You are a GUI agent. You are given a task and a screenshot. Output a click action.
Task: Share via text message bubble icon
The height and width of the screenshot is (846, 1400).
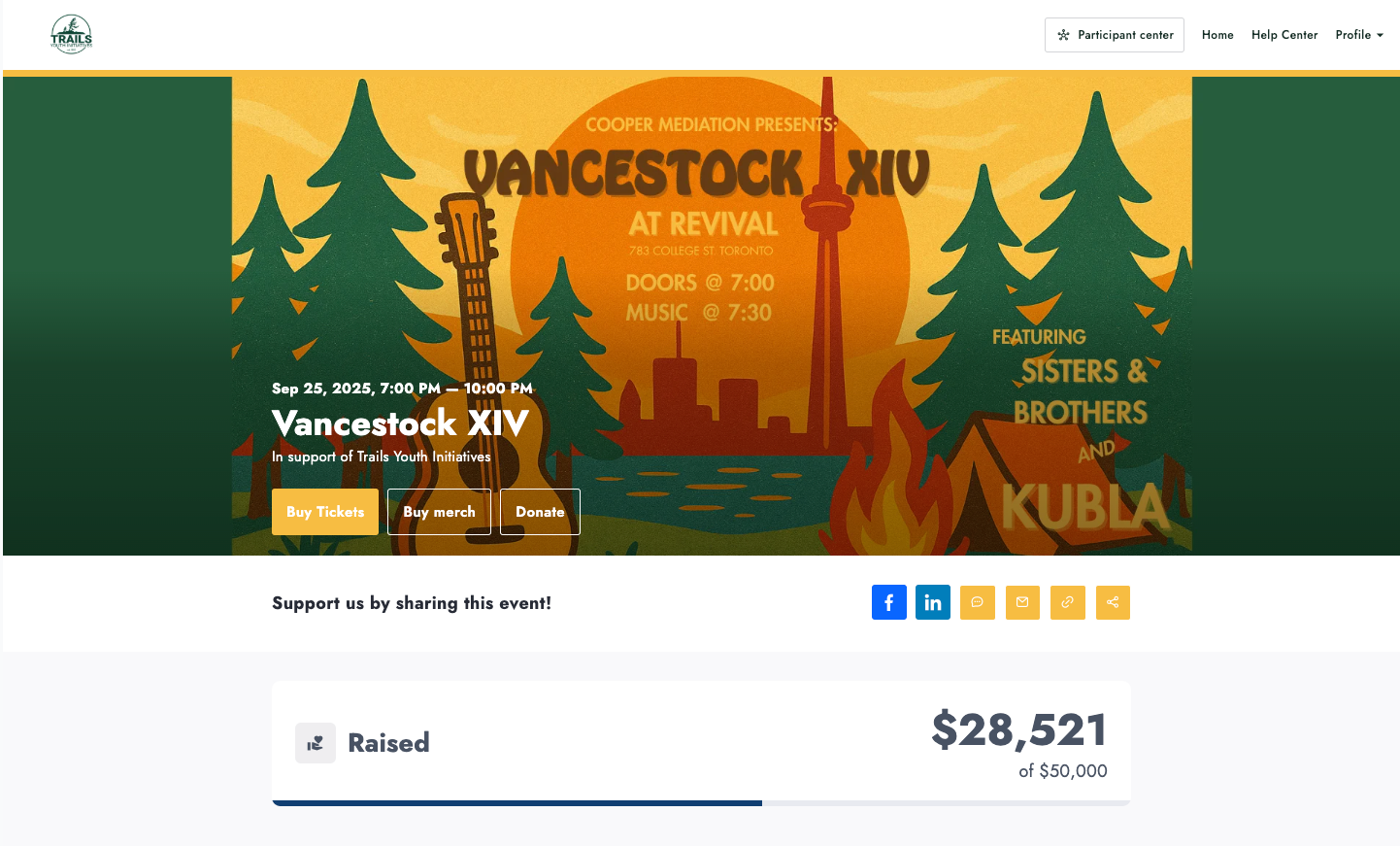tap(978, 602)
